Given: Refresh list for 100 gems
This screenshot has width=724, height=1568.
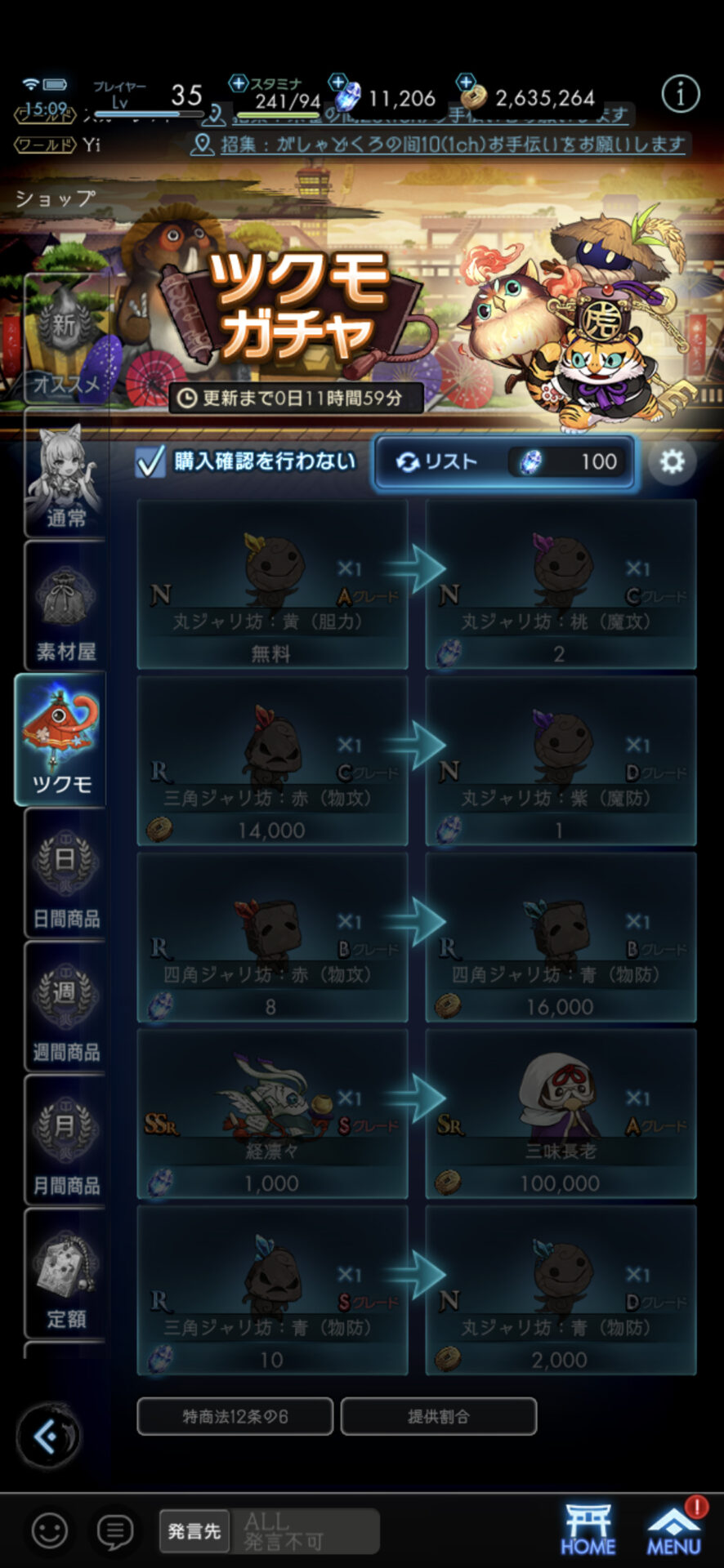Looking at the screenshot, I should click(x=504, y=462).
